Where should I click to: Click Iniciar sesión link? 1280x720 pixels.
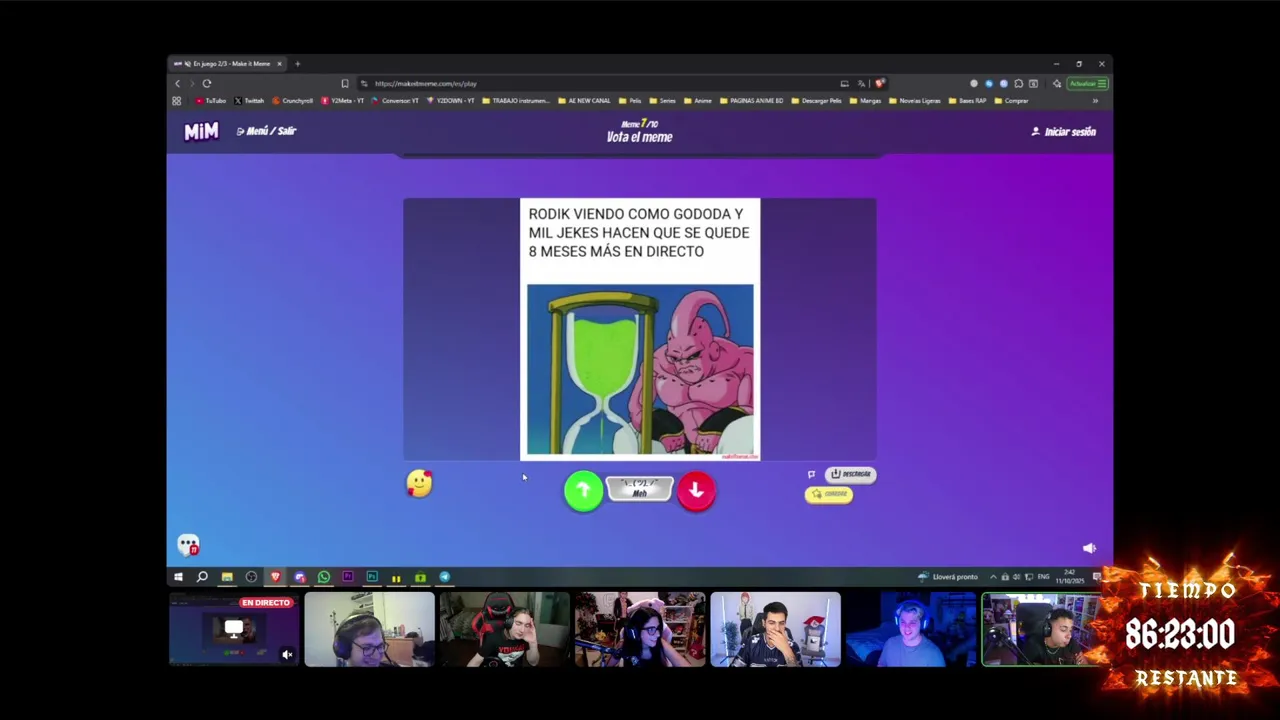coord(1064,131)
